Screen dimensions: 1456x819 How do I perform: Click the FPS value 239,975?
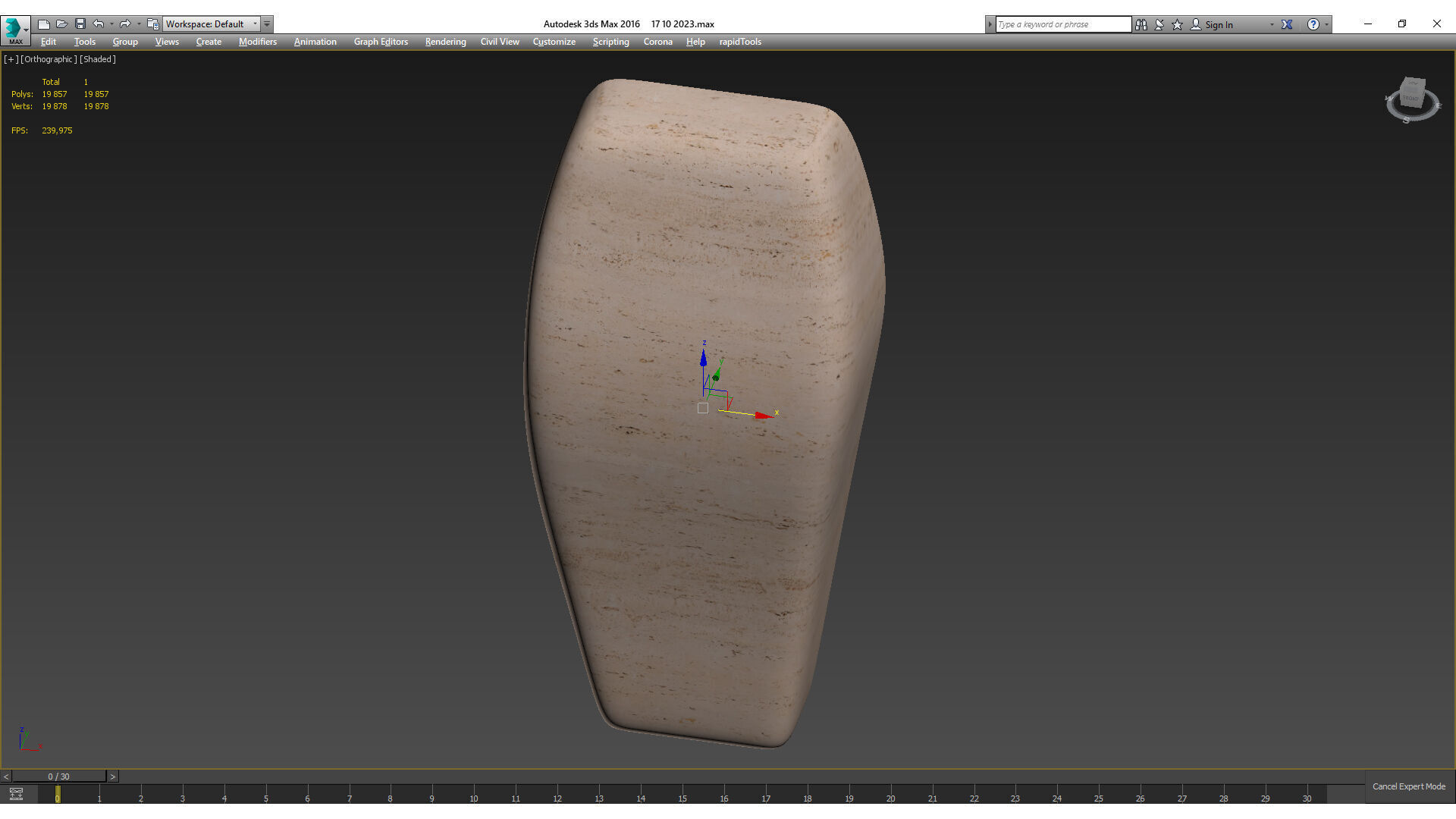(57, 130)
